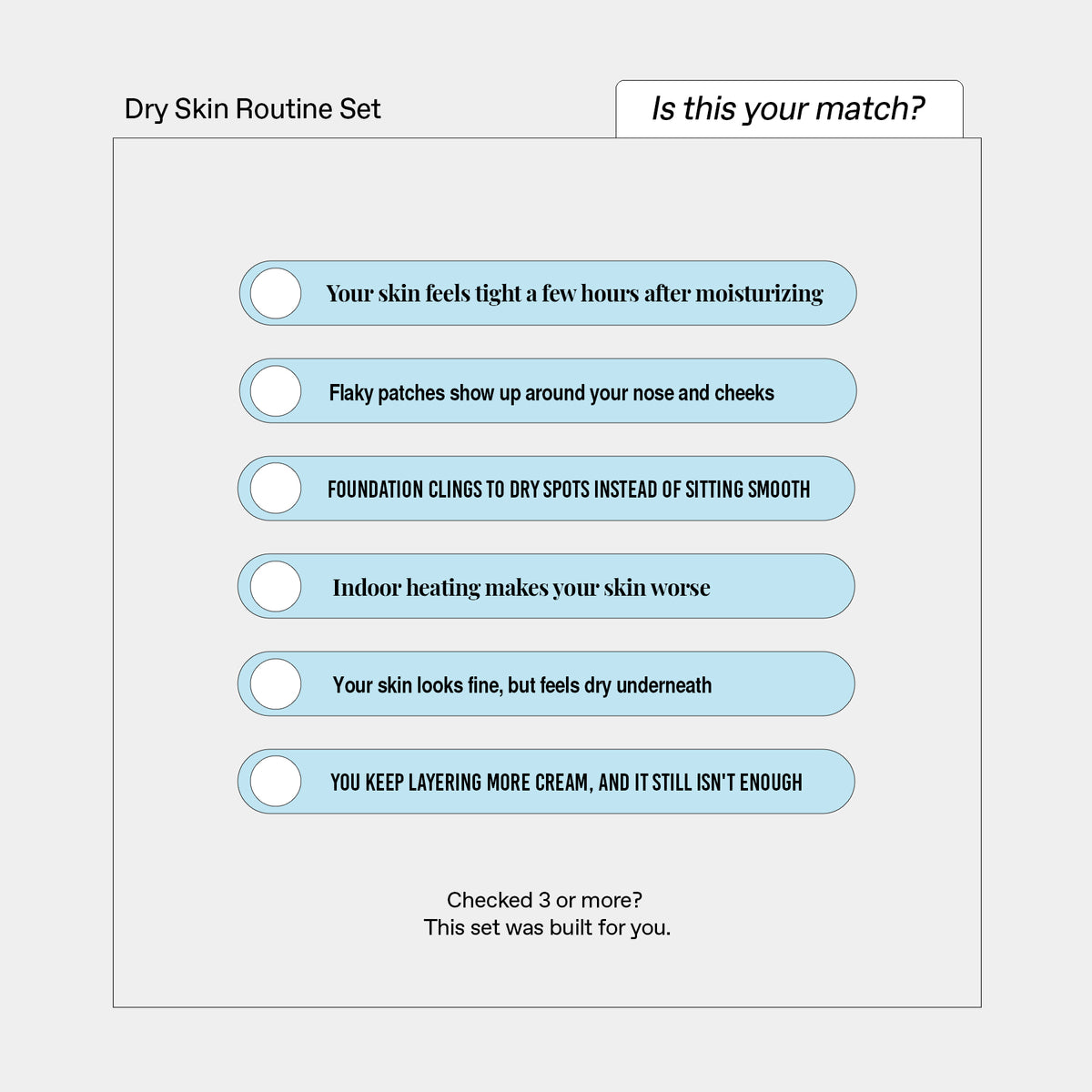Click the 'Checked 3 or more?' text

pos(544,900)
